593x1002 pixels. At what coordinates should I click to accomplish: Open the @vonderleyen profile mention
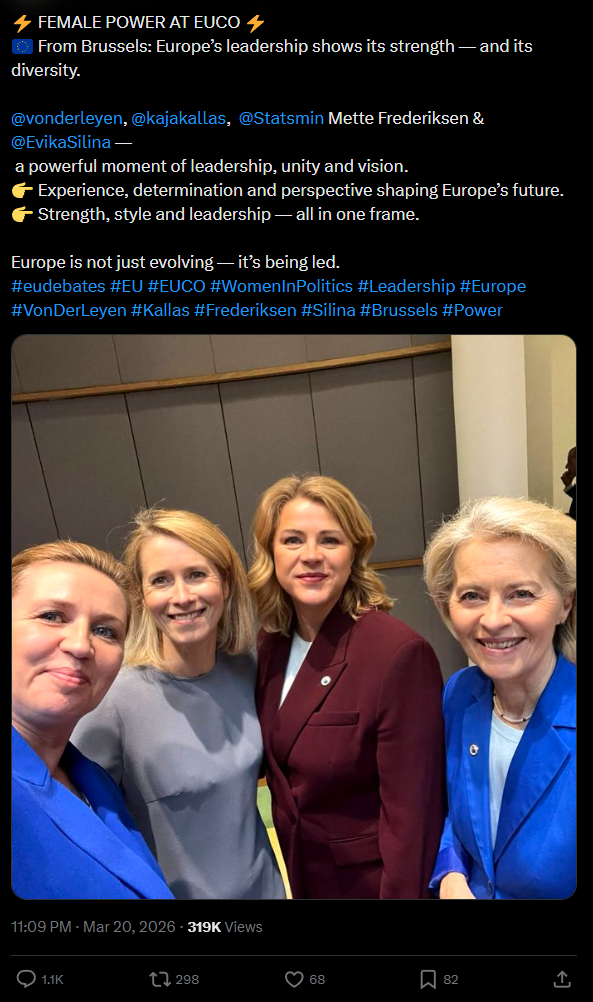66,118
